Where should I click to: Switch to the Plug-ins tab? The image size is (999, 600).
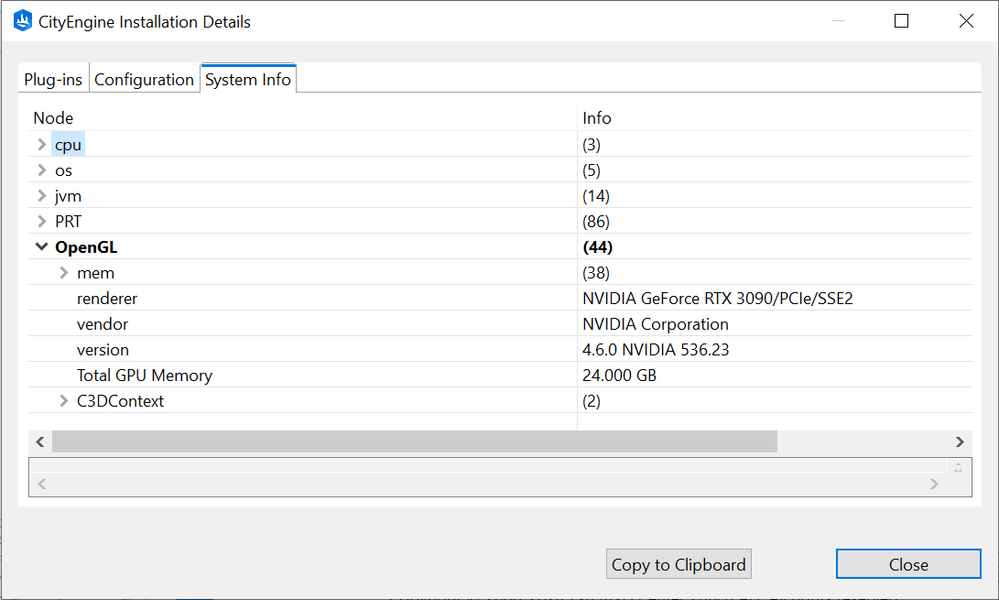(53, 80)
